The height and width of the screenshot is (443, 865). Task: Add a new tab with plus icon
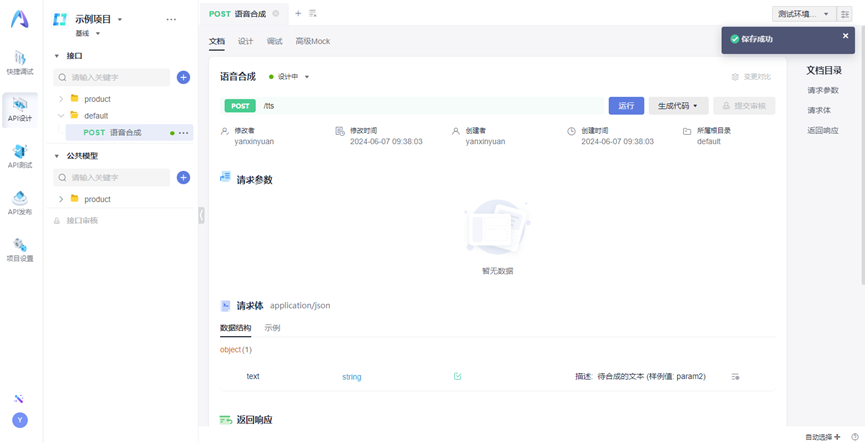click(298, 13)
